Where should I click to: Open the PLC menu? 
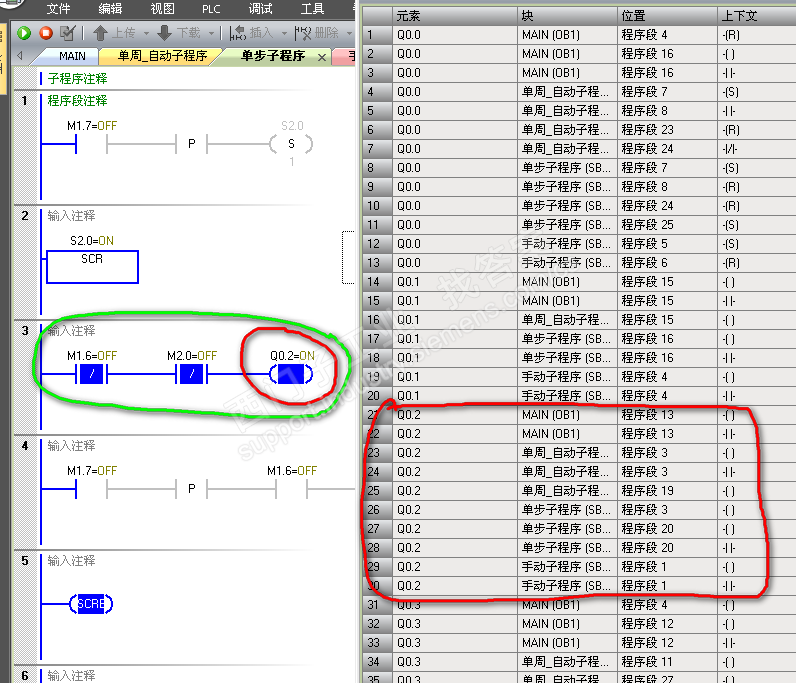pyautogui.click(x=211, y=9)
